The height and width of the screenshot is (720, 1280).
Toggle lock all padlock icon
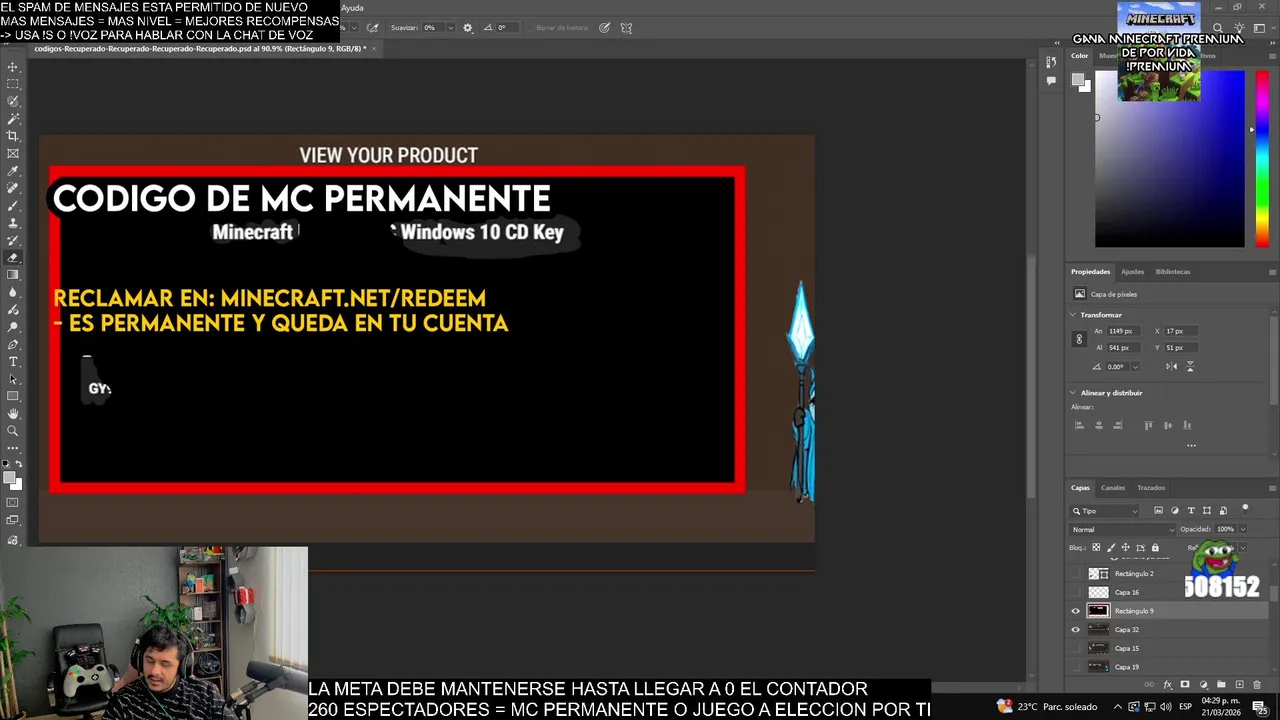pyautogui.click(x=1155, y=547)
